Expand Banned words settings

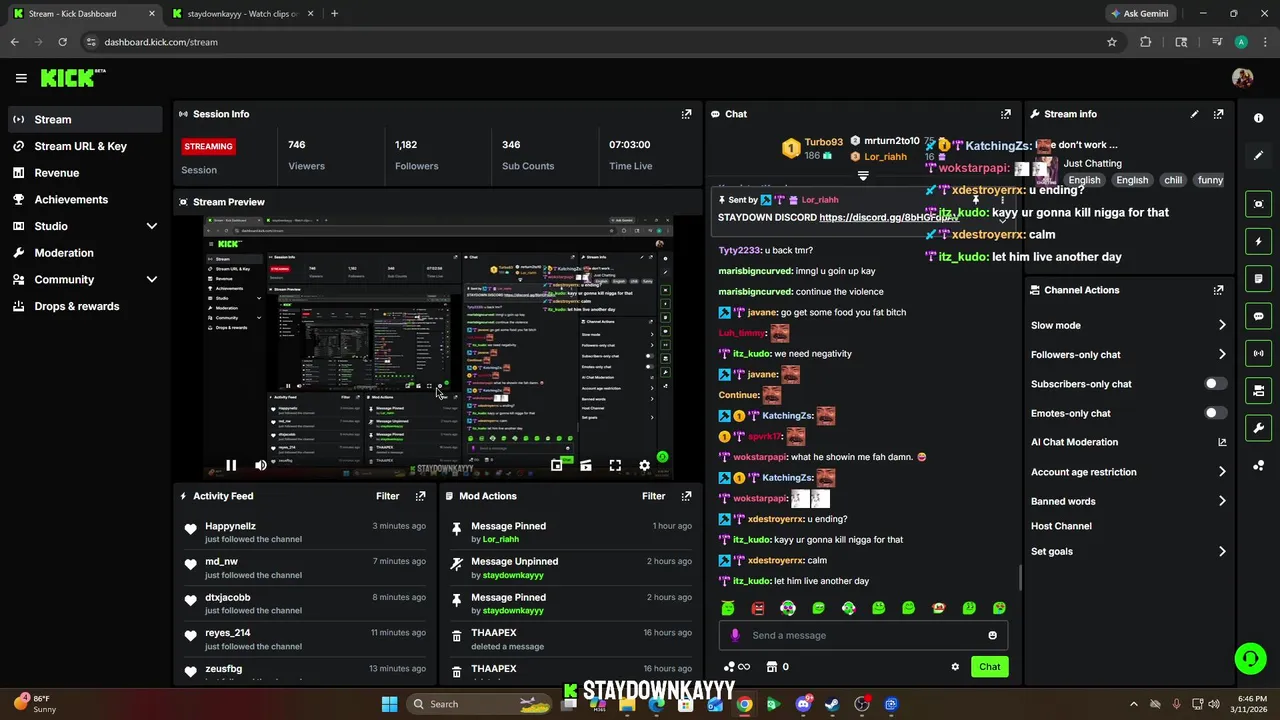1222,501
